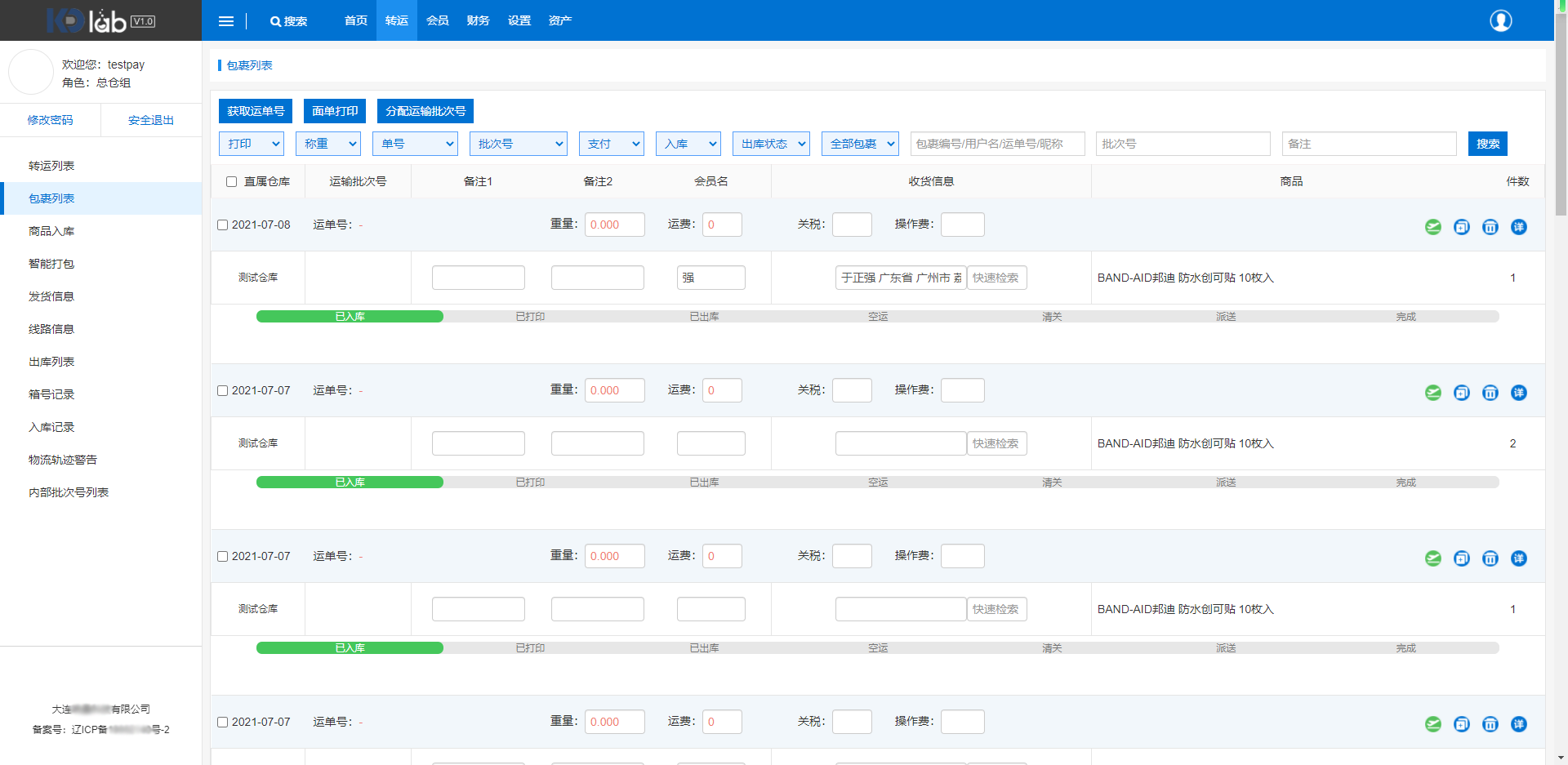This screenshot has width=1568, height=765.
Task: Click the 重量 field of 2021-07-08 package
Action: click(x=615, y=225)
